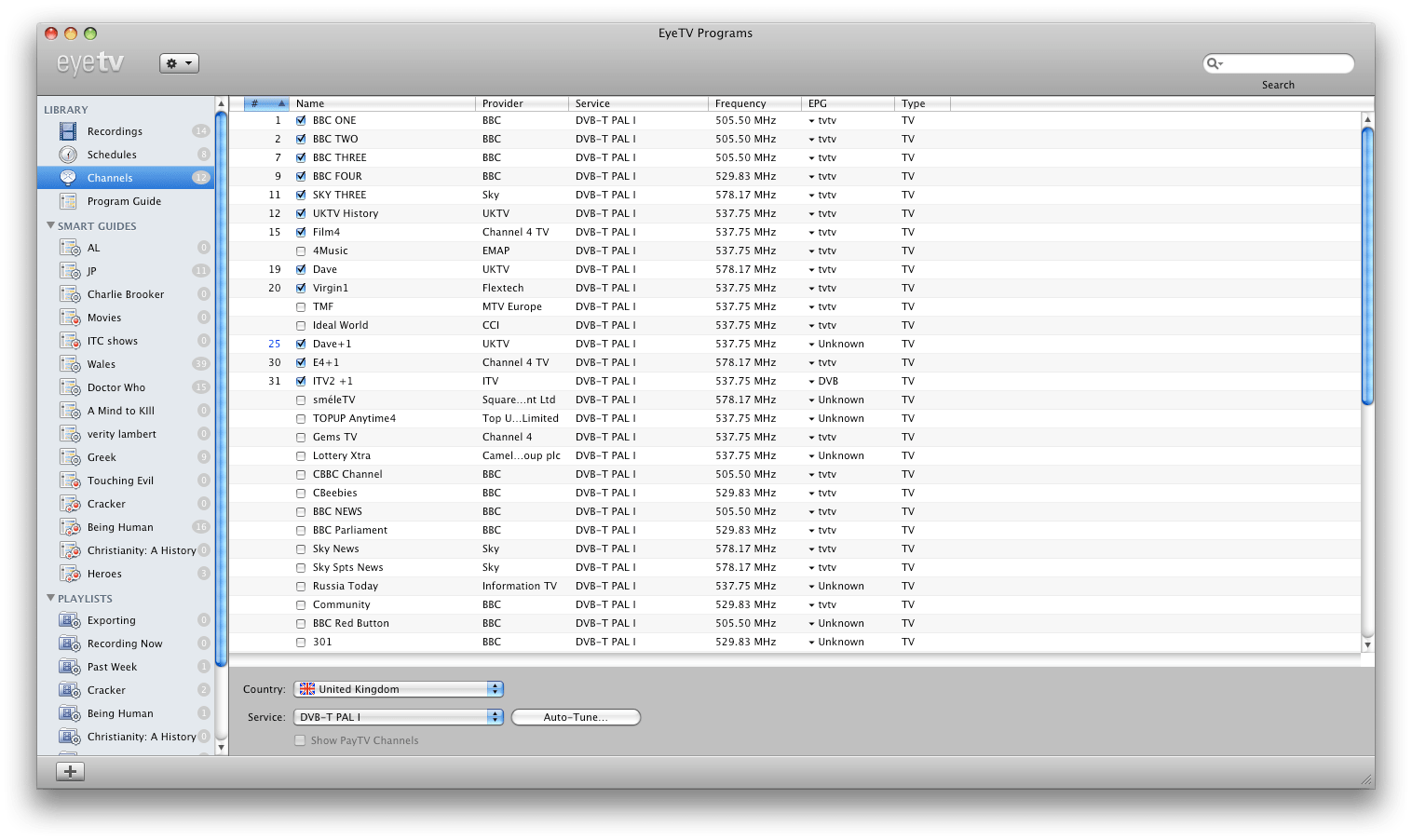1412x840 pixels.
Task: Click the Movies smart guide icon
Action: (70, 318)
